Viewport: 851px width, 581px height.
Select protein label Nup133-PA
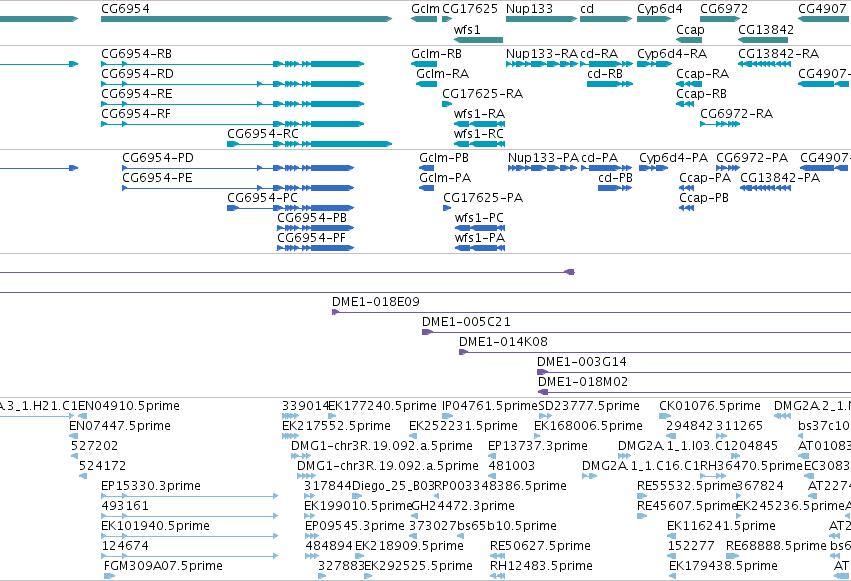[543, 158]
